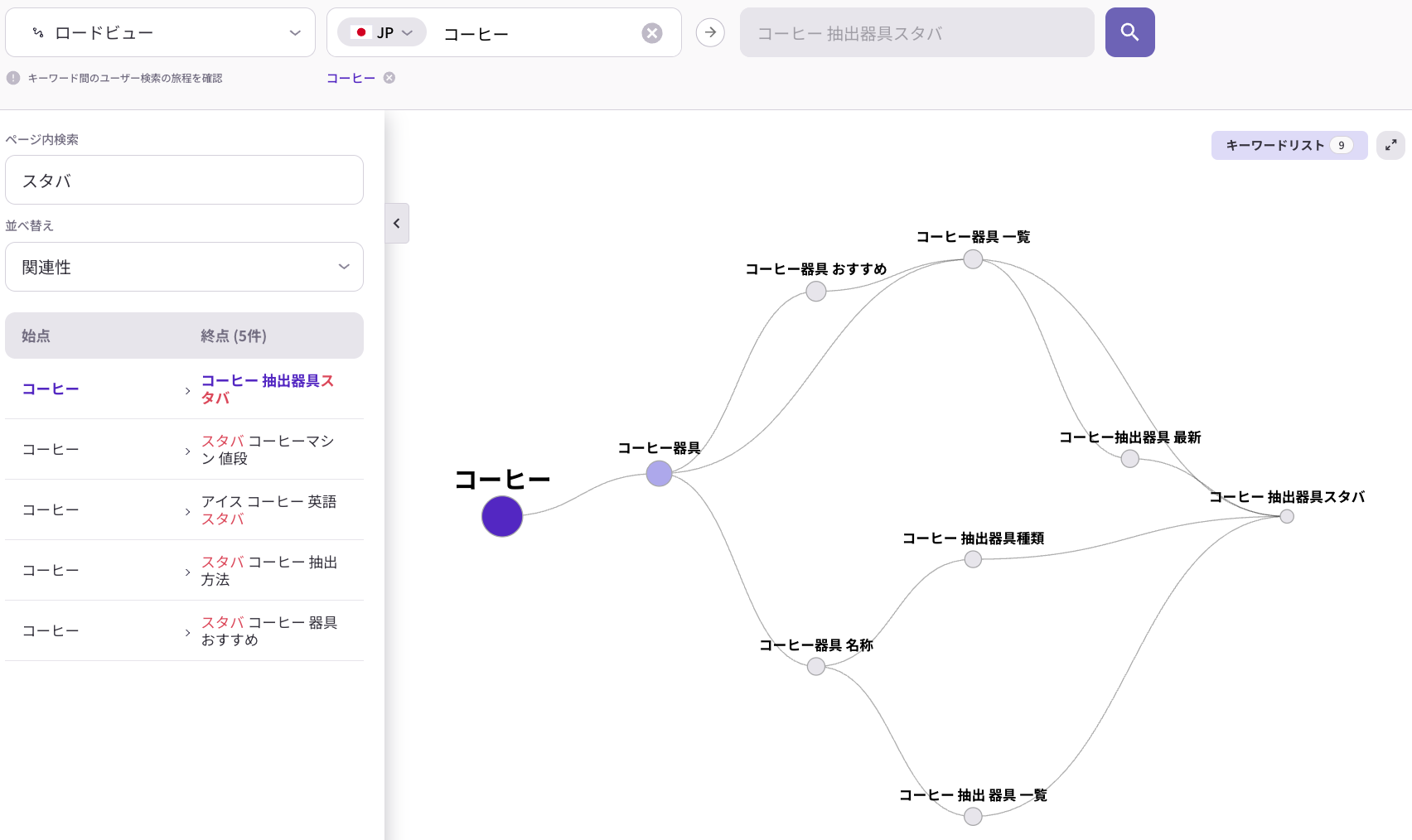This screenshot has height=840, width=1412.
Task: Click the 終点 (5件) column header
Action: [x=233, y=336]
